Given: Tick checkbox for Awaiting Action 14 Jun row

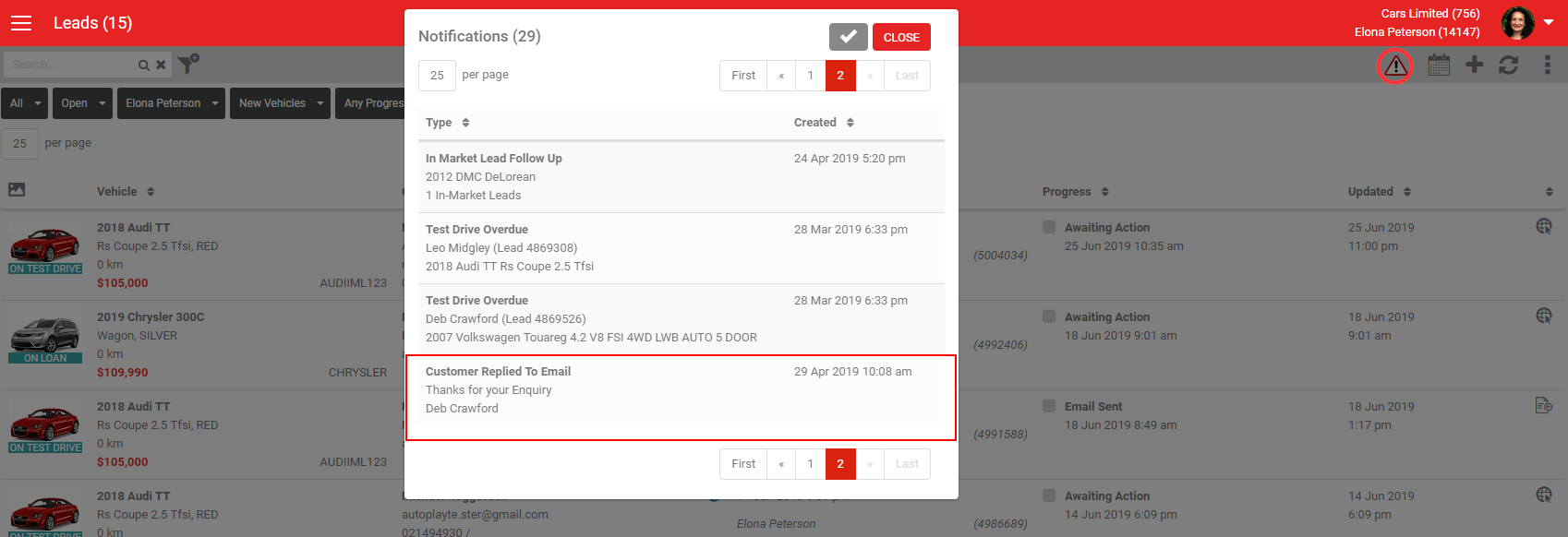Looking at the screenshot, I should click(1049, 495).
